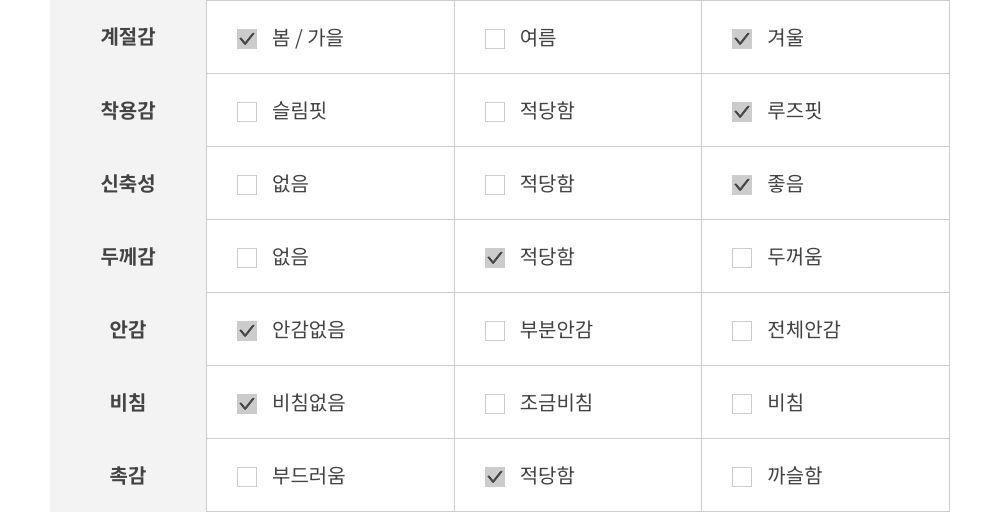Uncheck 적당함 in the 촉감 row

tap(495, 477)
